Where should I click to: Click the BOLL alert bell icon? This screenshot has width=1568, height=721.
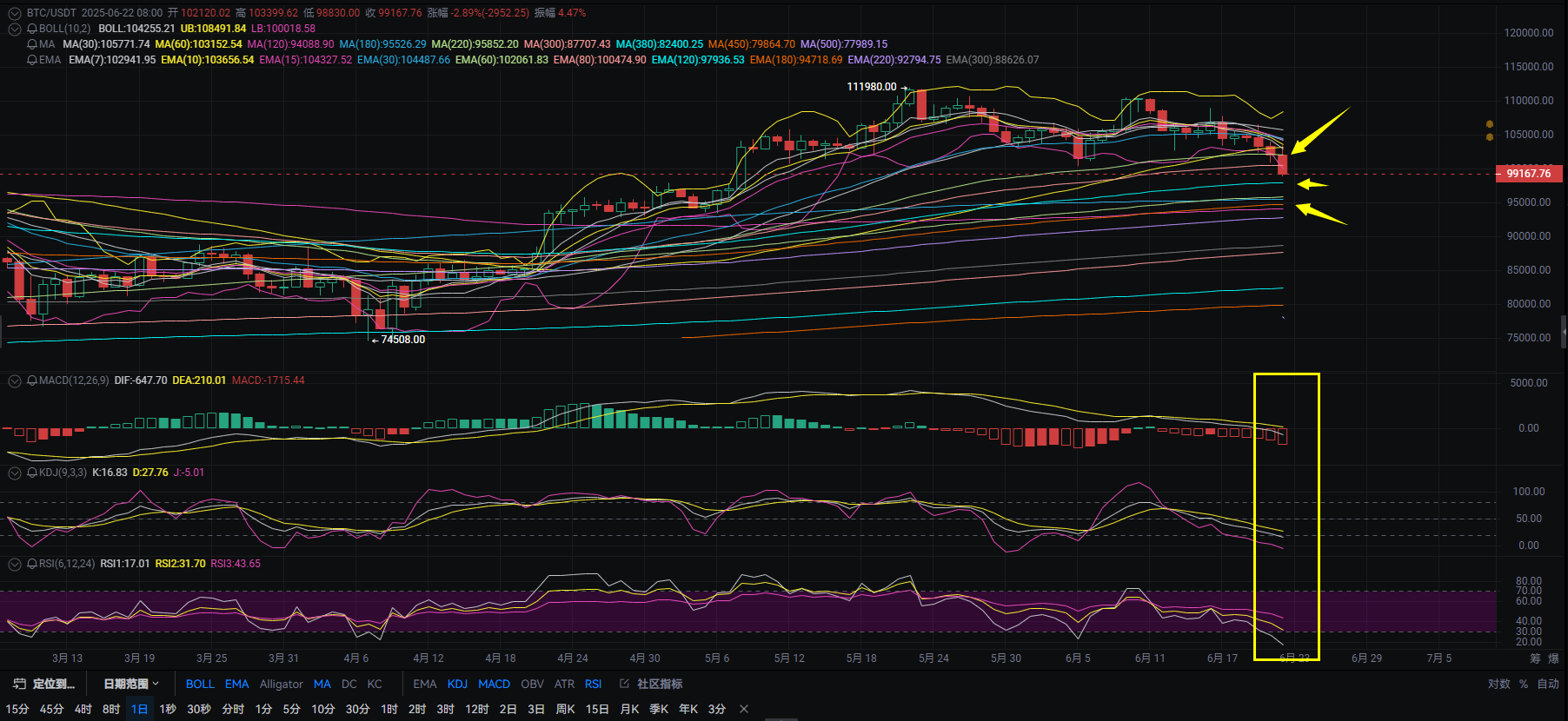pyautogui.click(x=32, y=29)
